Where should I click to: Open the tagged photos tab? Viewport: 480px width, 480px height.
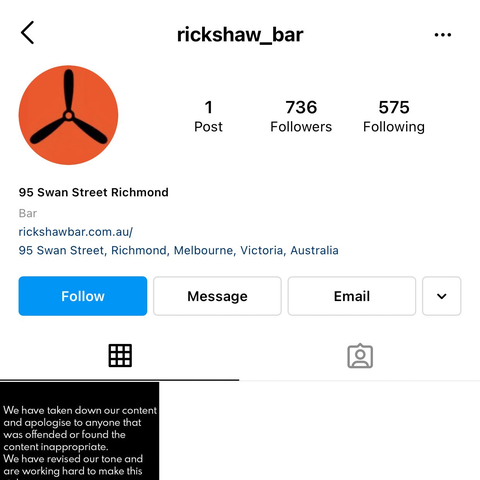[x=360, y=356]
